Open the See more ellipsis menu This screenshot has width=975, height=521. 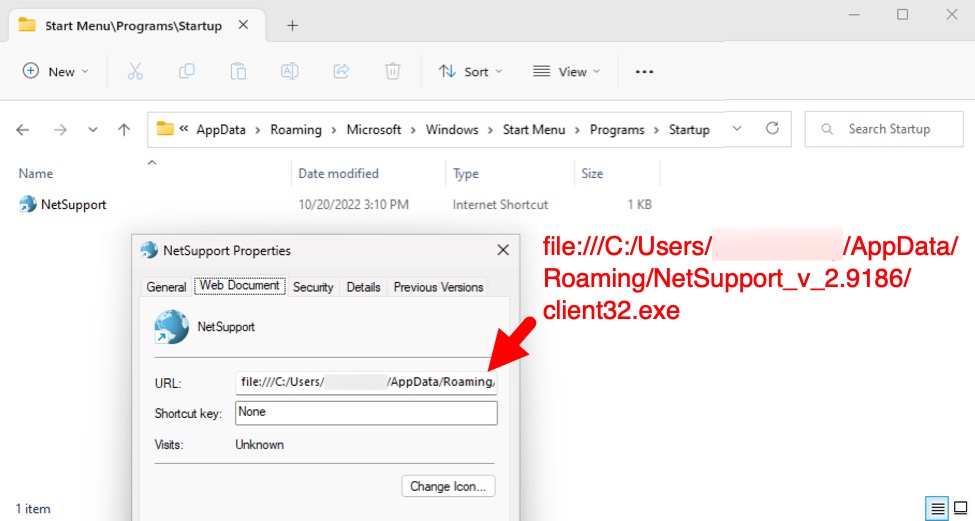pos(644,71)
